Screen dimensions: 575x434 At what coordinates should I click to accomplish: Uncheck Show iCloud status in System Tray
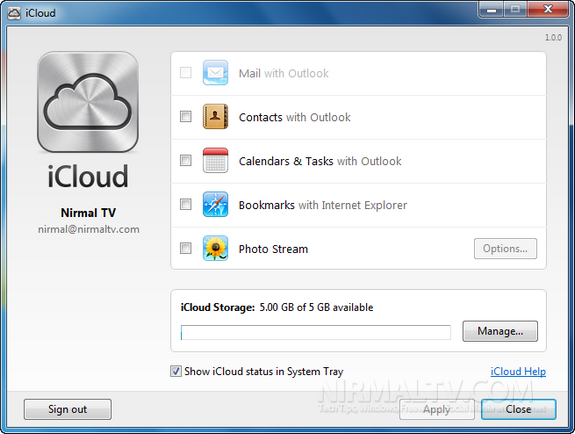(176, 371)
